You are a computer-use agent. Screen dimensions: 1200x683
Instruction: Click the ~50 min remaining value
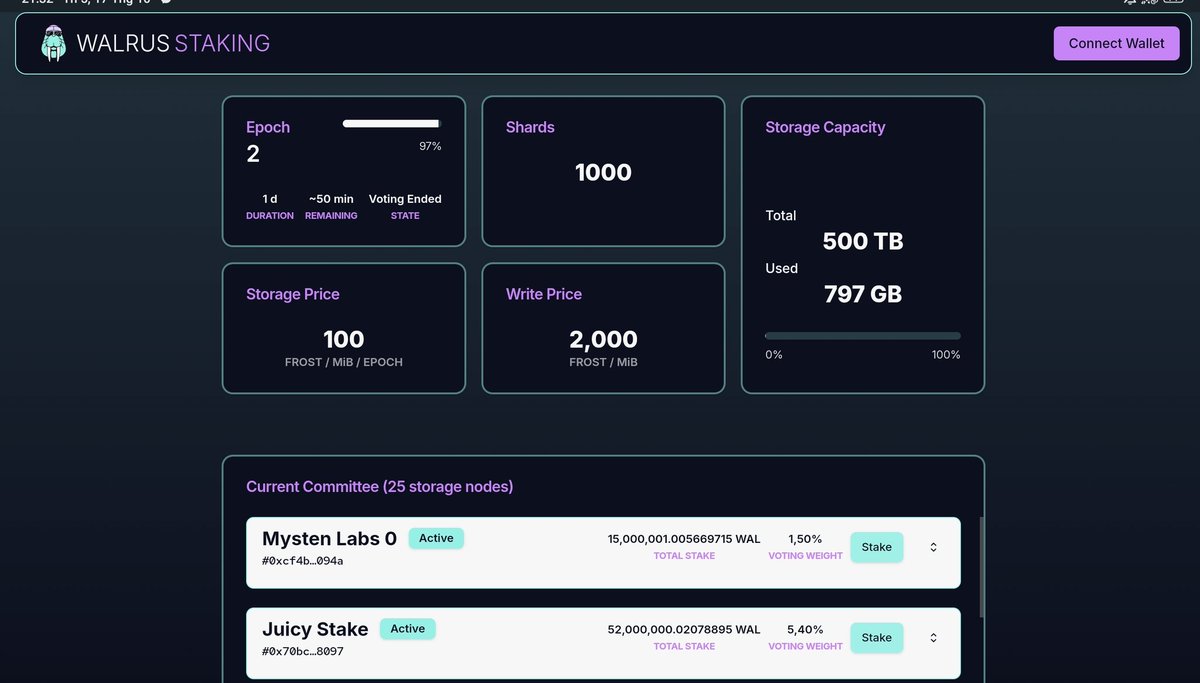(x=331, y=199)
